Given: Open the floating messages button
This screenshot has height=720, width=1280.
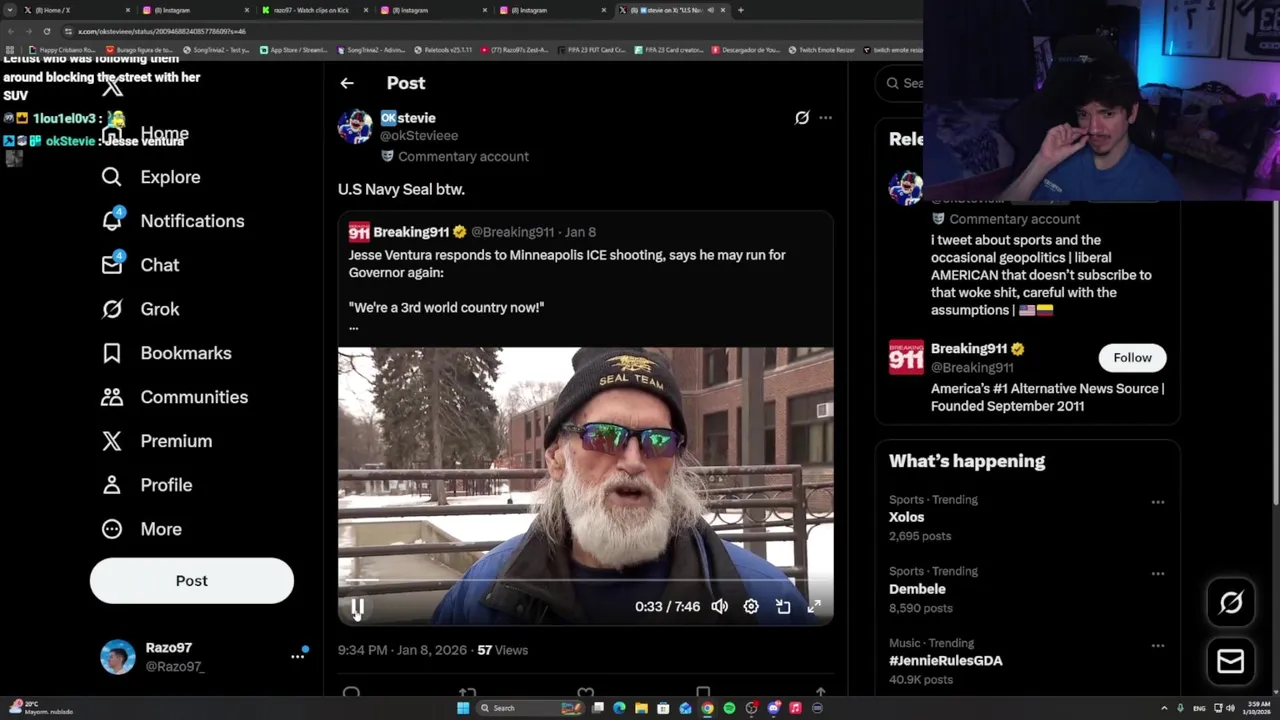Looking at the screenshot, I should tap(1231, 661).
